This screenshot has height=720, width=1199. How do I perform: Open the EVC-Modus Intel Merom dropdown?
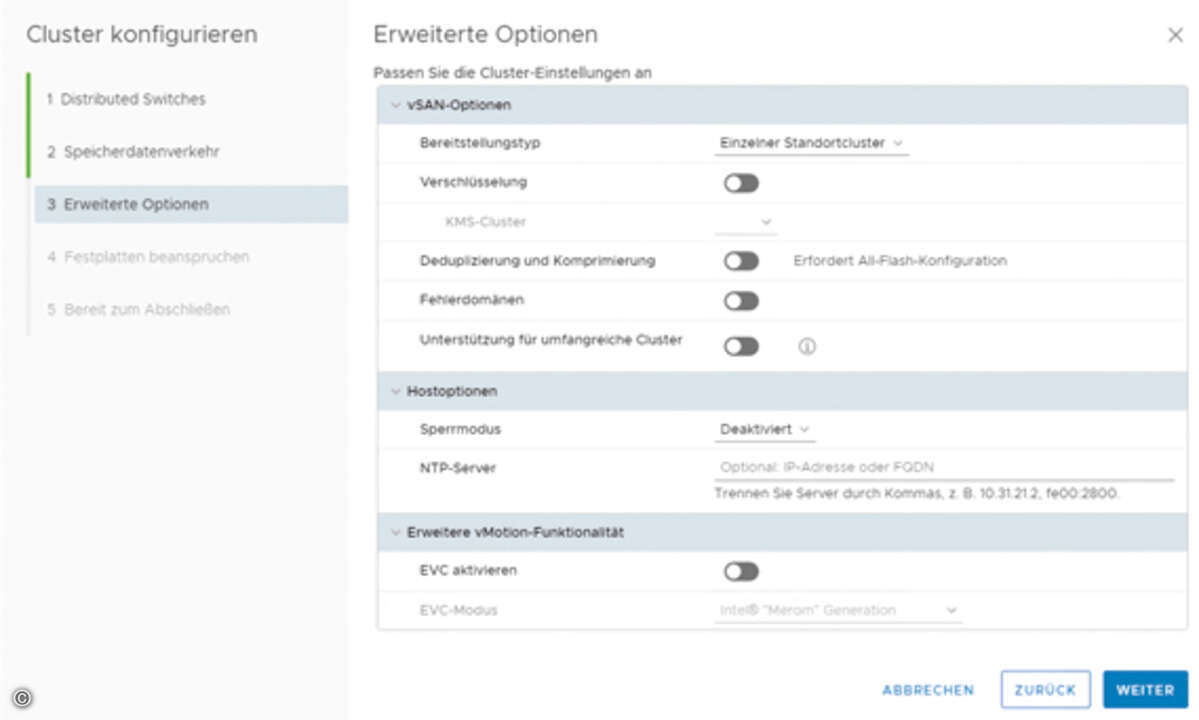pyautogui.click(x=838, y=610)
